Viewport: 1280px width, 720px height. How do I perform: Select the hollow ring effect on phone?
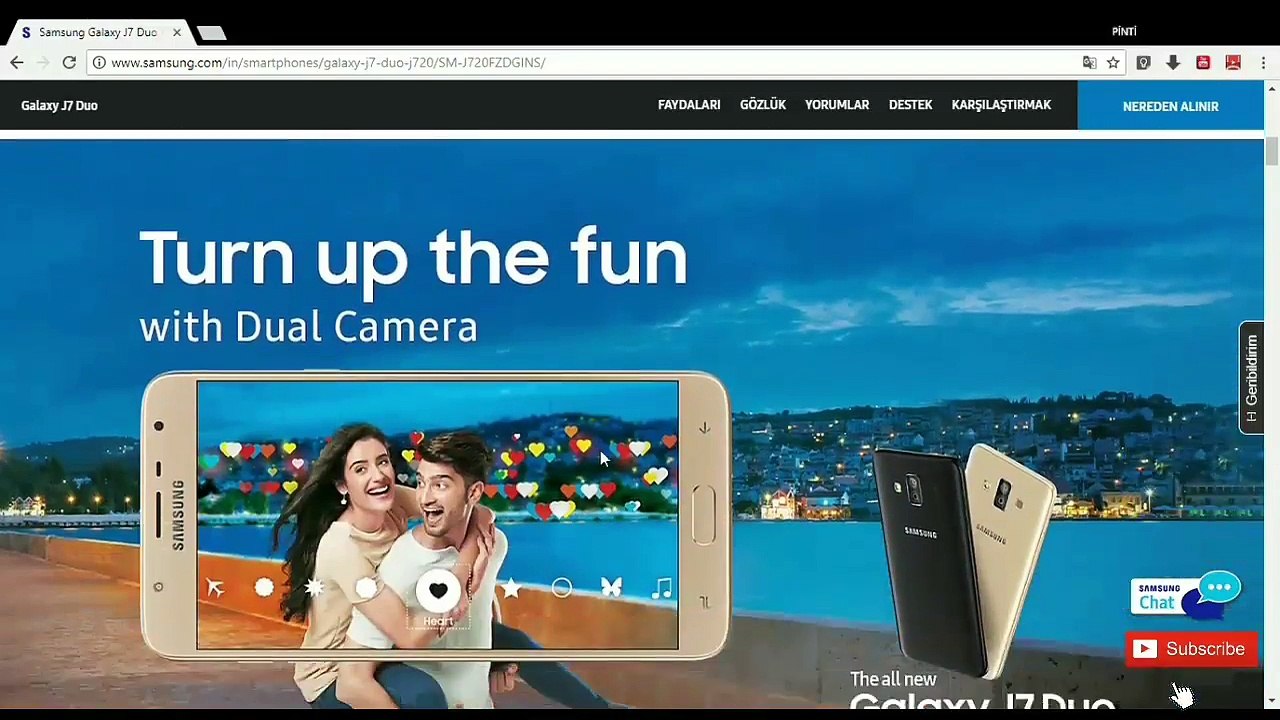point(562,588)
